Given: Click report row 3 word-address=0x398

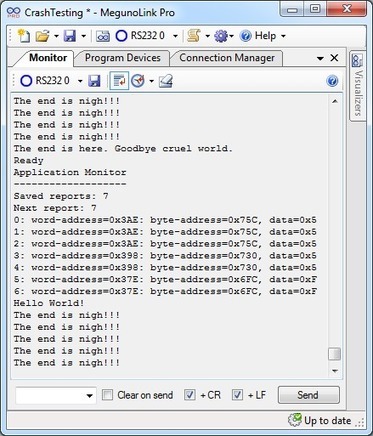Looking at the screenshot, I should [x=165, y=256].
